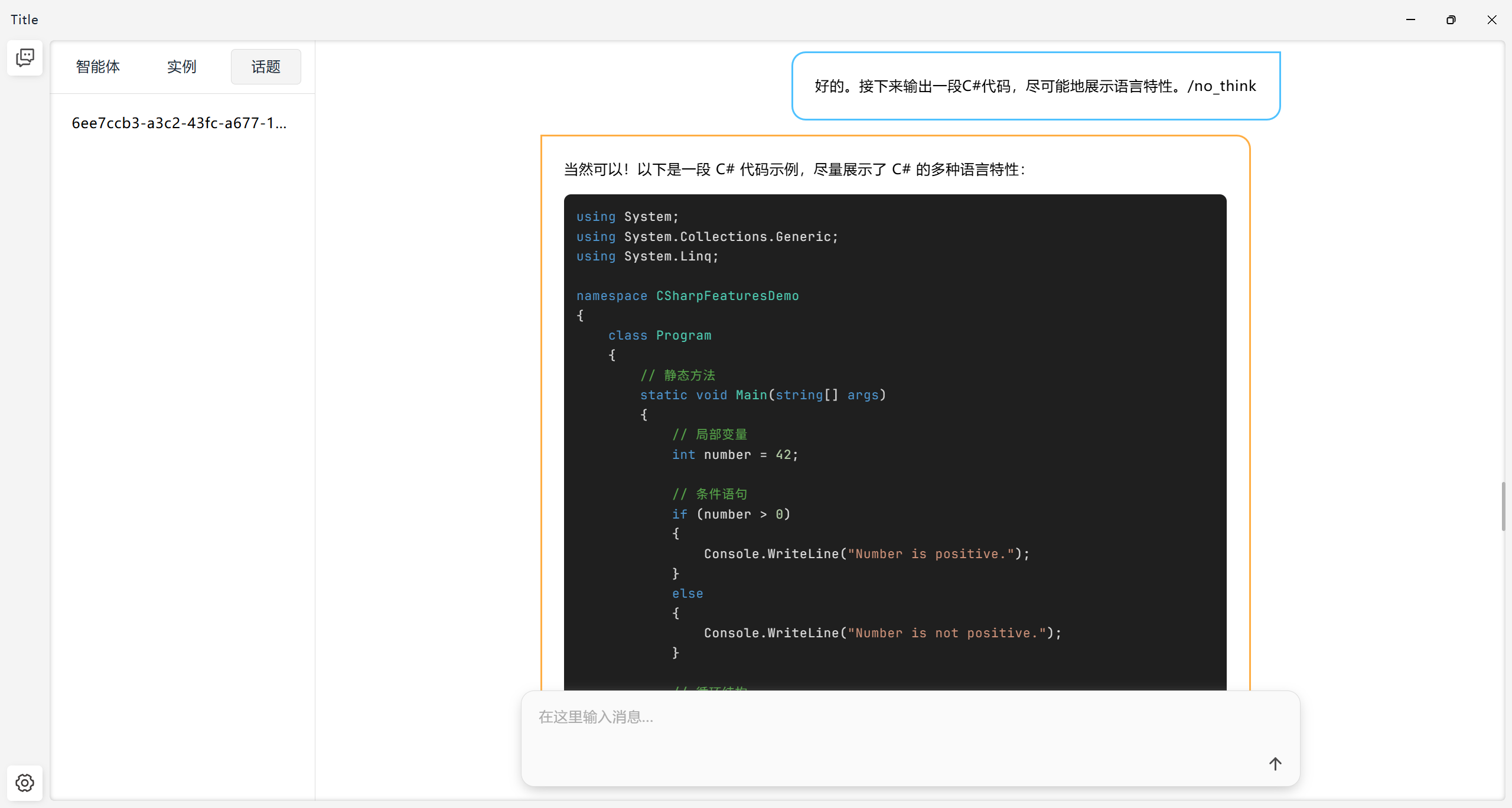This screenshot has height=808, width=1512.
Task: Click the minimize window icon
Action: (1410, 19)
